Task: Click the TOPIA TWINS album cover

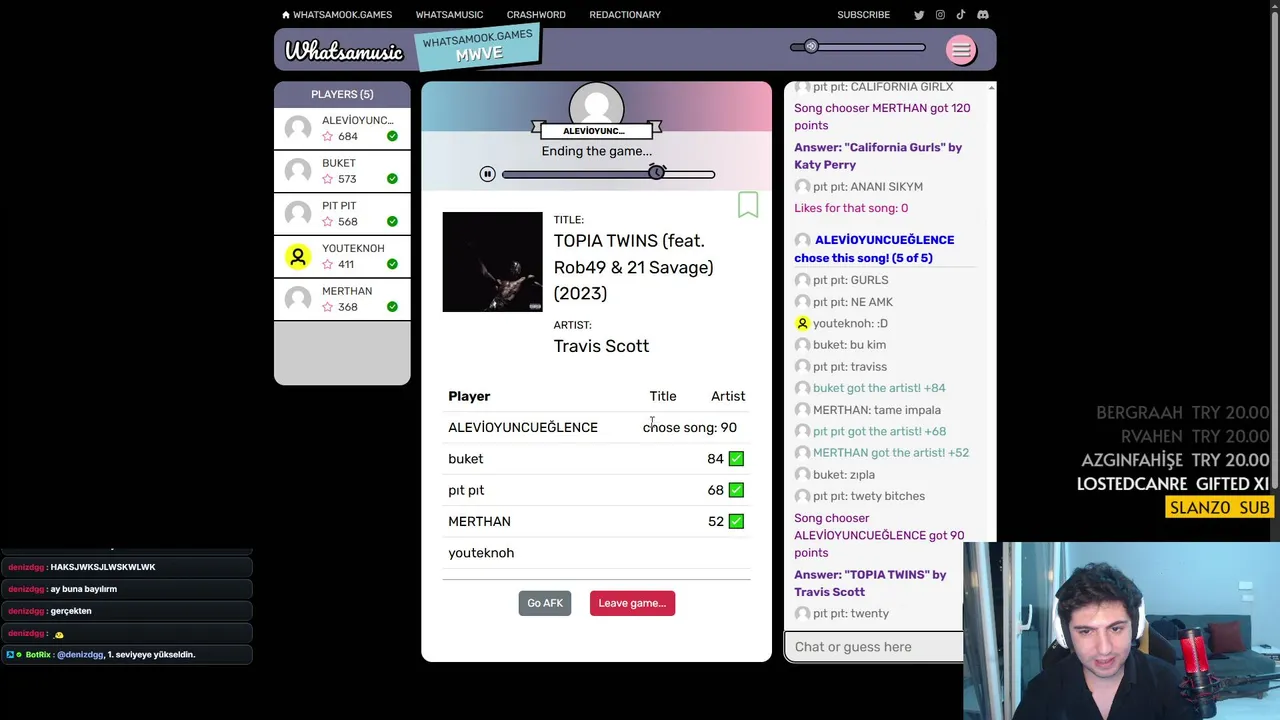Action: click(492, 262)
